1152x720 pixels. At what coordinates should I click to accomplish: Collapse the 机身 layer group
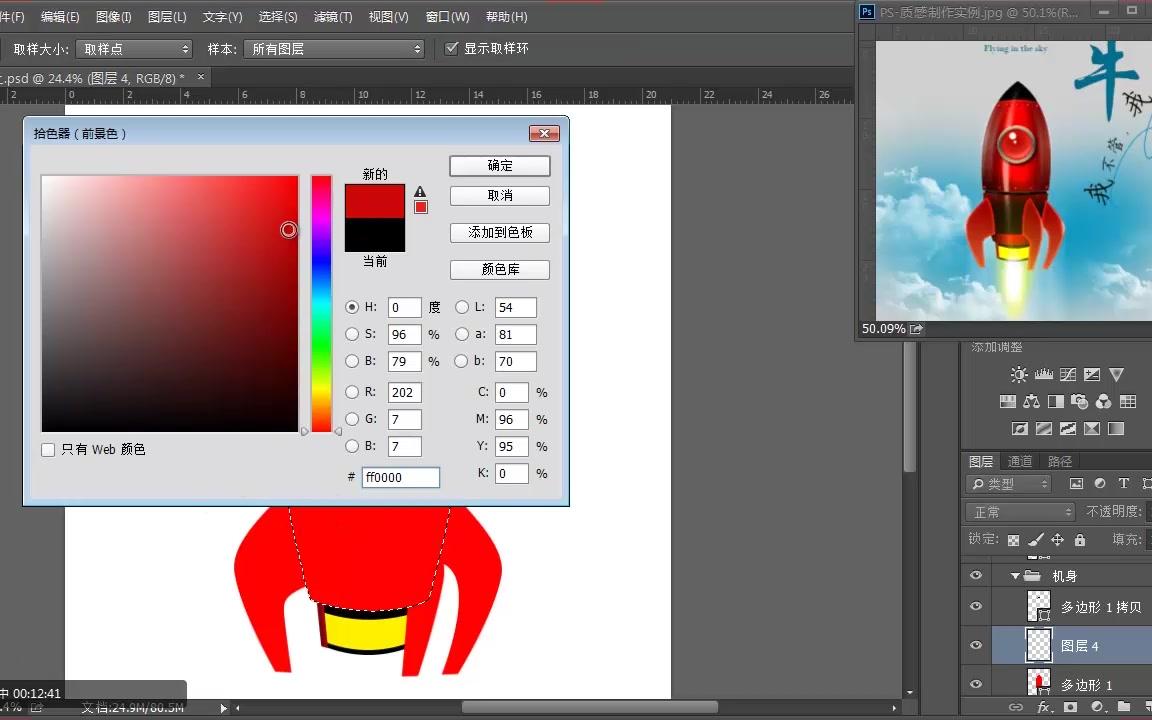click(1015, 575)
